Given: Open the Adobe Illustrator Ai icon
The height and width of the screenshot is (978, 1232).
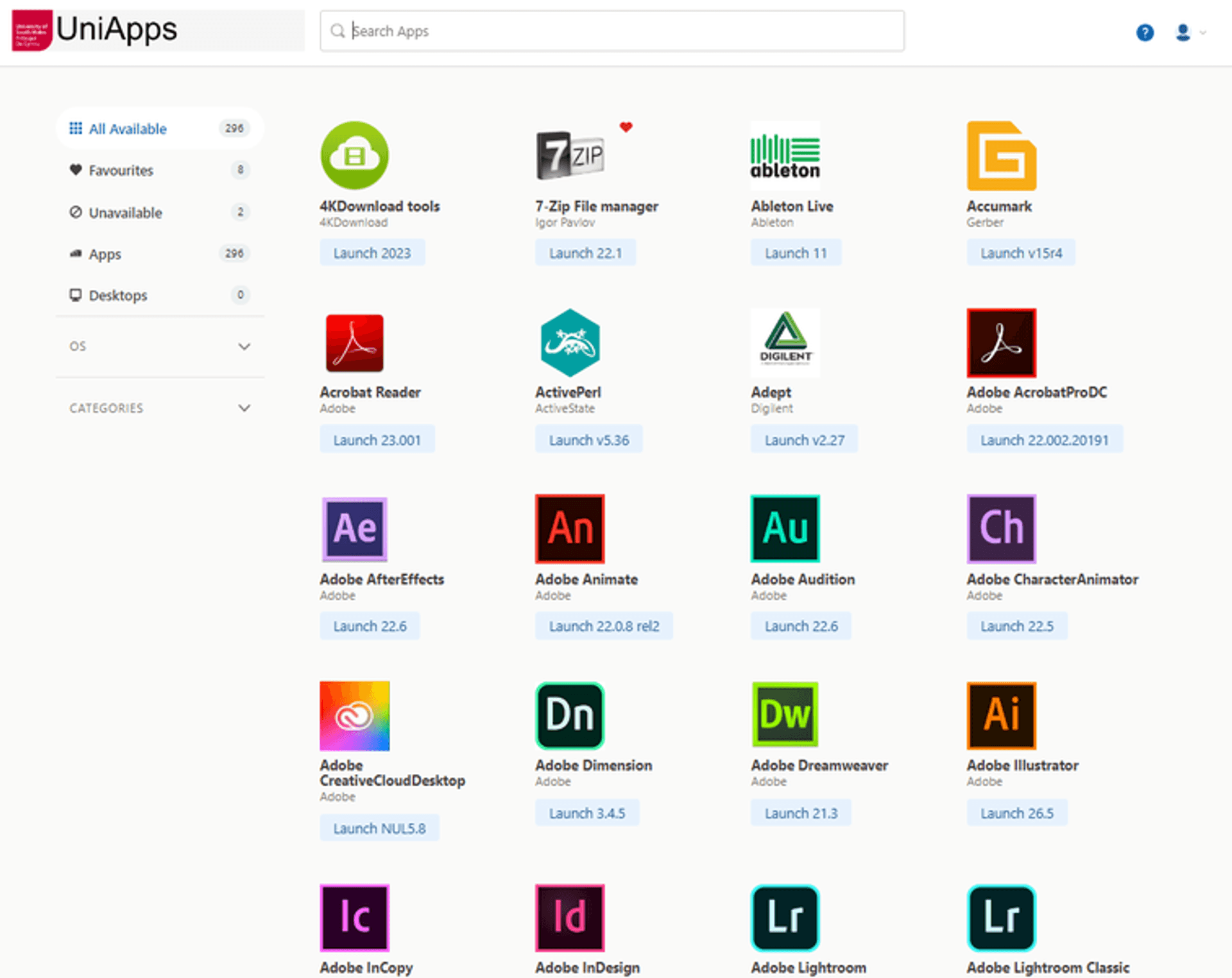Looking at the screenshot, I should [x=1002, y=716].
